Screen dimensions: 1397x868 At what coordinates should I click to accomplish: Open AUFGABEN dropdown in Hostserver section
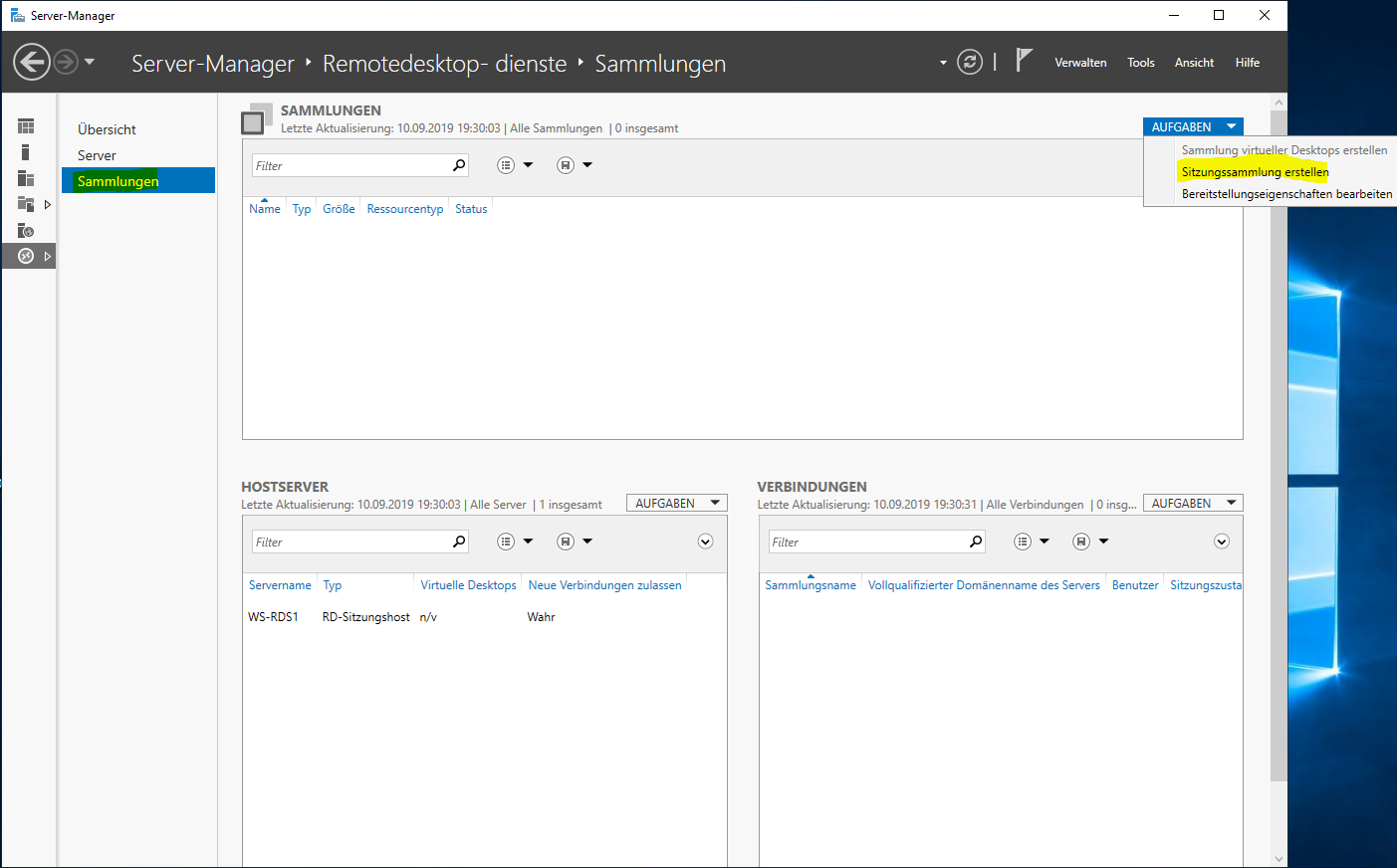677,503
